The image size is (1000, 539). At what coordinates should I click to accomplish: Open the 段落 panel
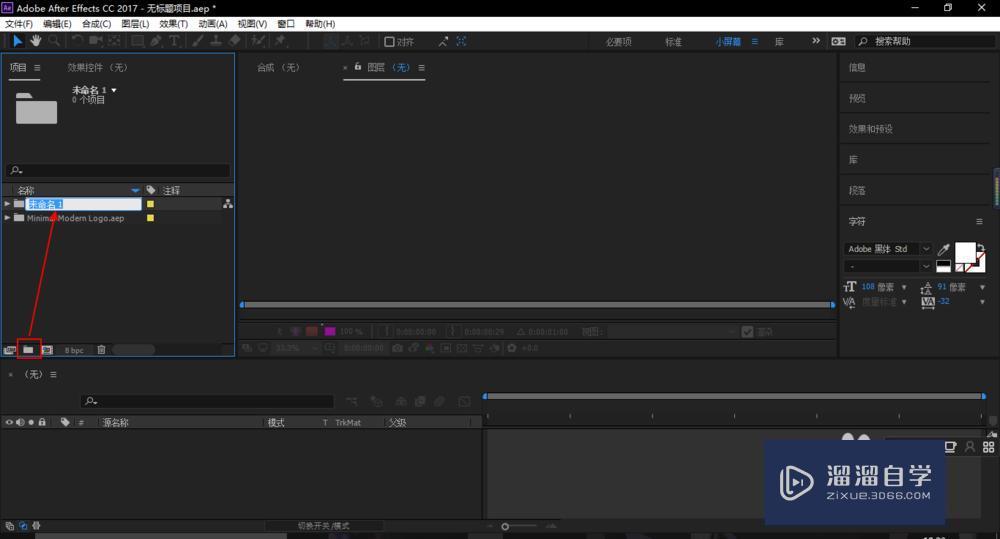(x=857, y=191)
